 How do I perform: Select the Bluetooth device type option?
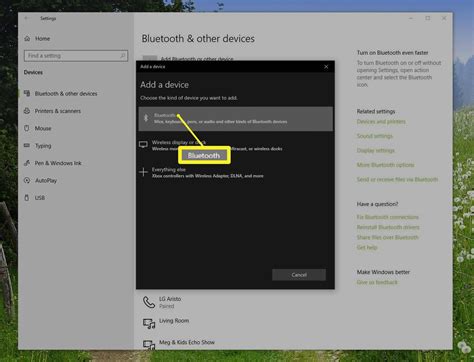click(x=236, y=119)
